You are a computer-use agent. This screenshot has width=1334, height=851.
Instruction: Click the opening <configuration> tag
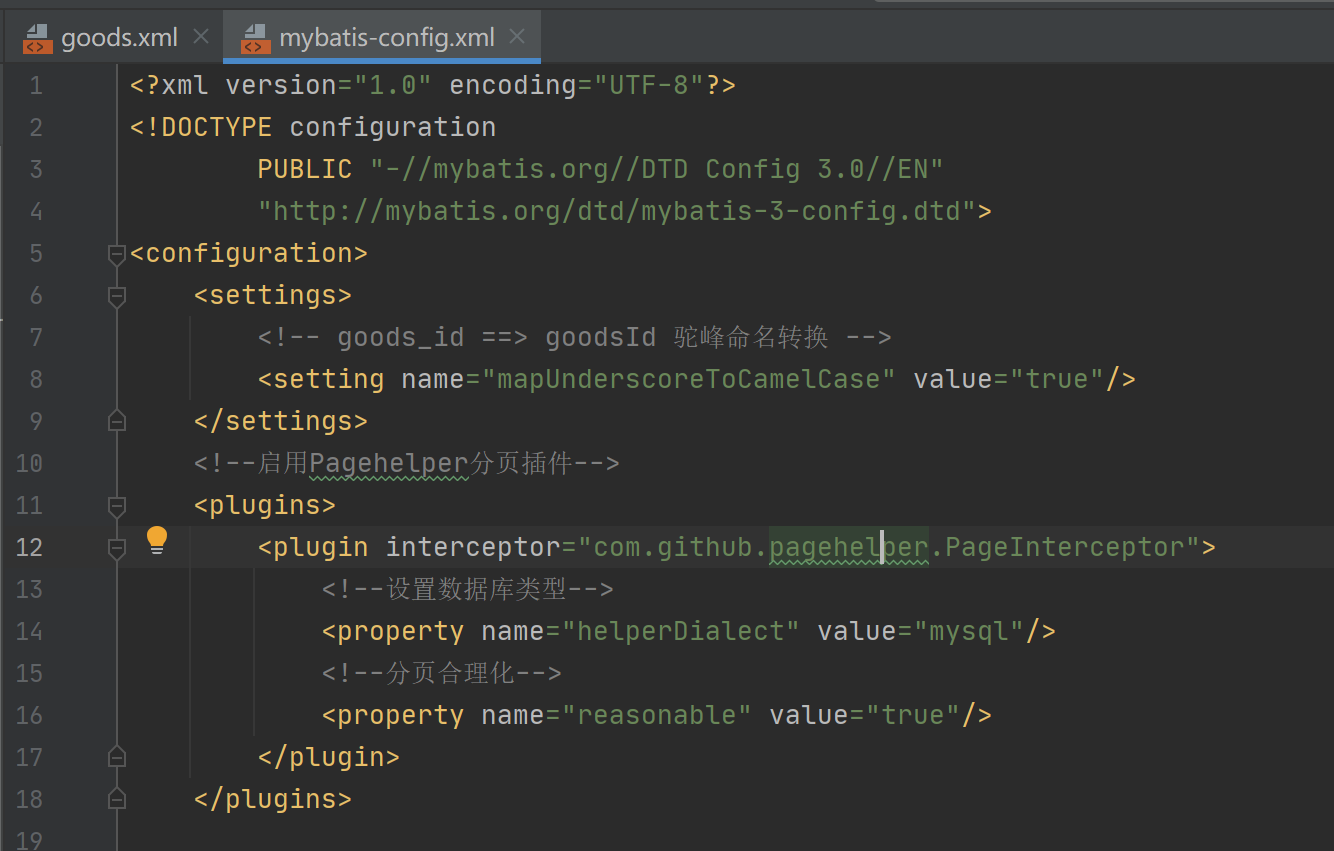[249, 254]
